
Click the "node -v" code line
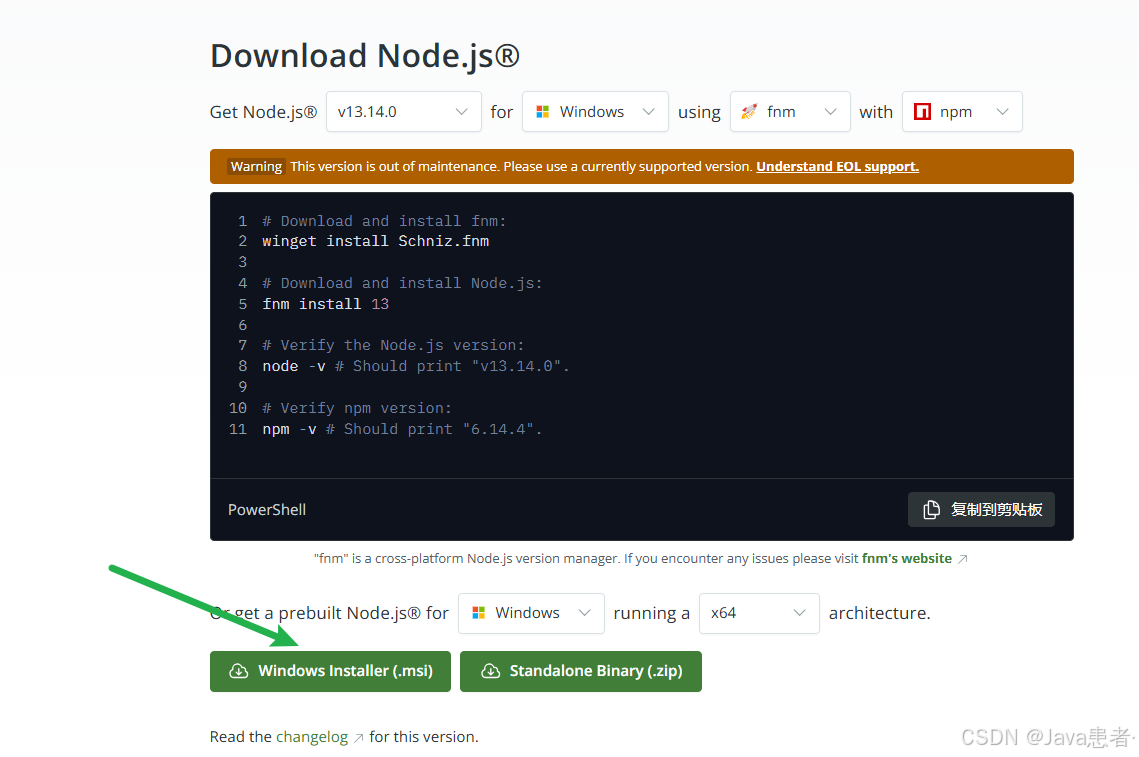tap(416, 366)
